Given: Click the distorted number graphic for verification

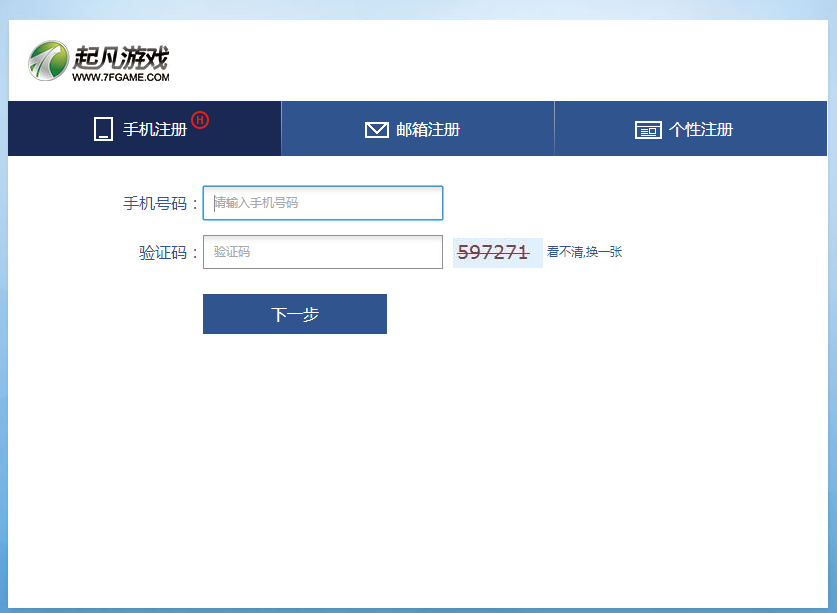Looking at the screenshot, I should pos(497,251).
